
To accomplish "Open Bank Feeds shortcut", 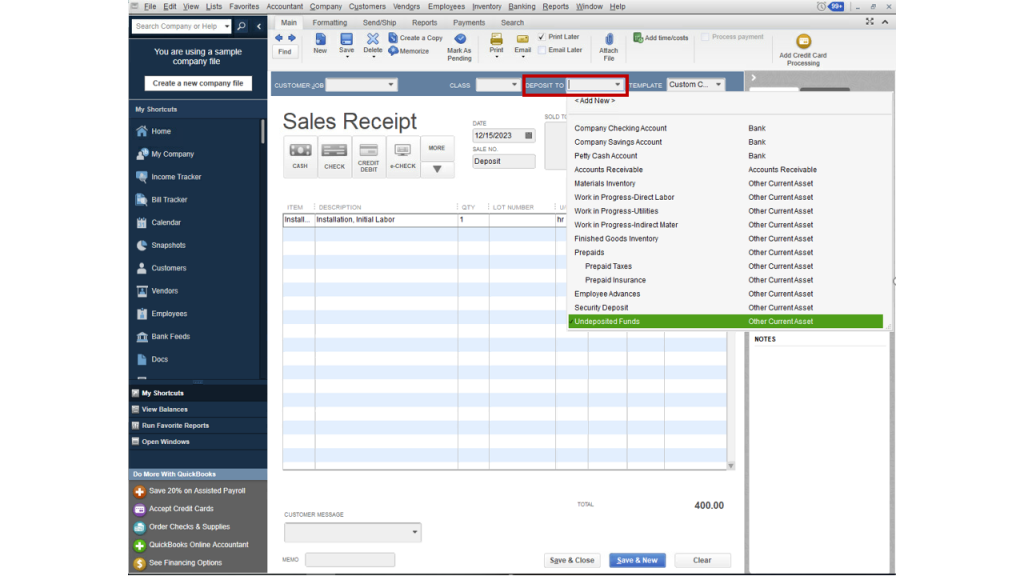I will [x=170, y=337].
